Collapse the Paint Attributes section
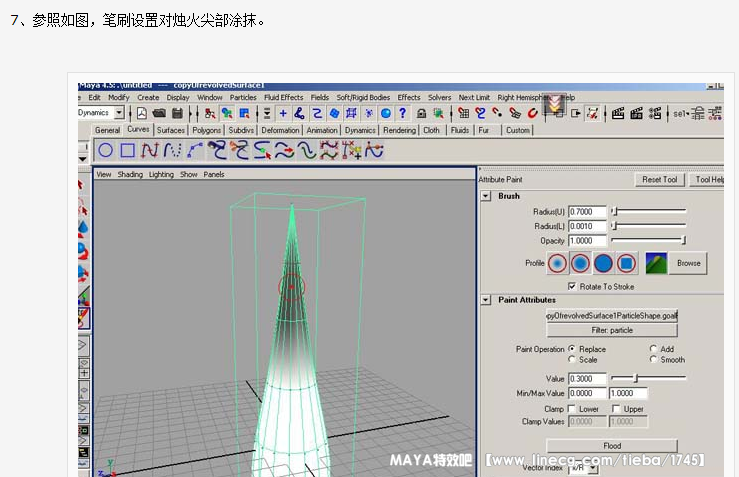Viewport: 739px width, 477px height. tap(486, 299)
